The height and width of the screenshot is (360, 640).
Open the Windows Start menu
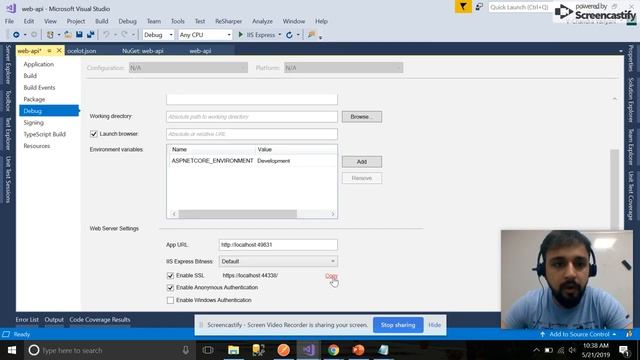11,350
